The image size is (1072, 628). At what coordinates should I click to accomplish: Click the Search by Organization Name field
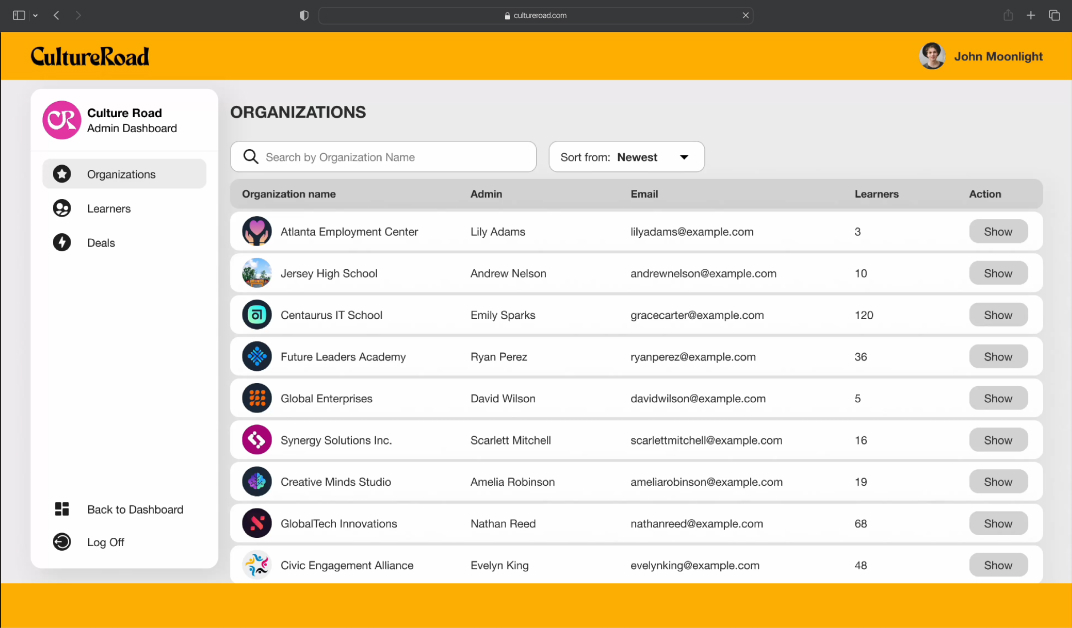384,157
